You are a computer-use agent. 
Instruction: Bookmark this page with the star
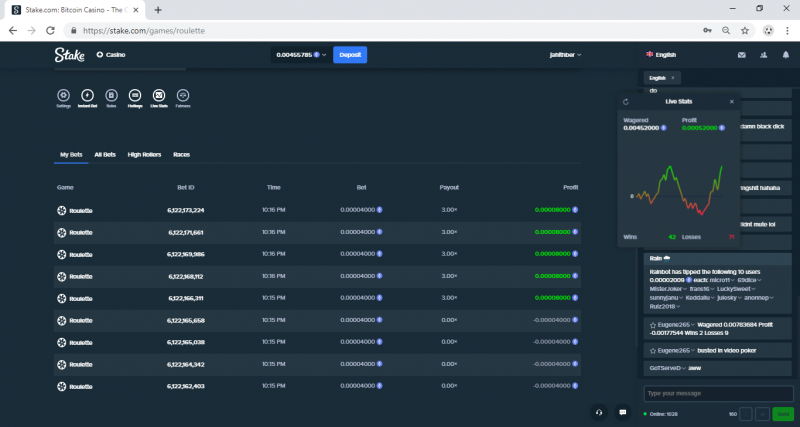(745, 31)
